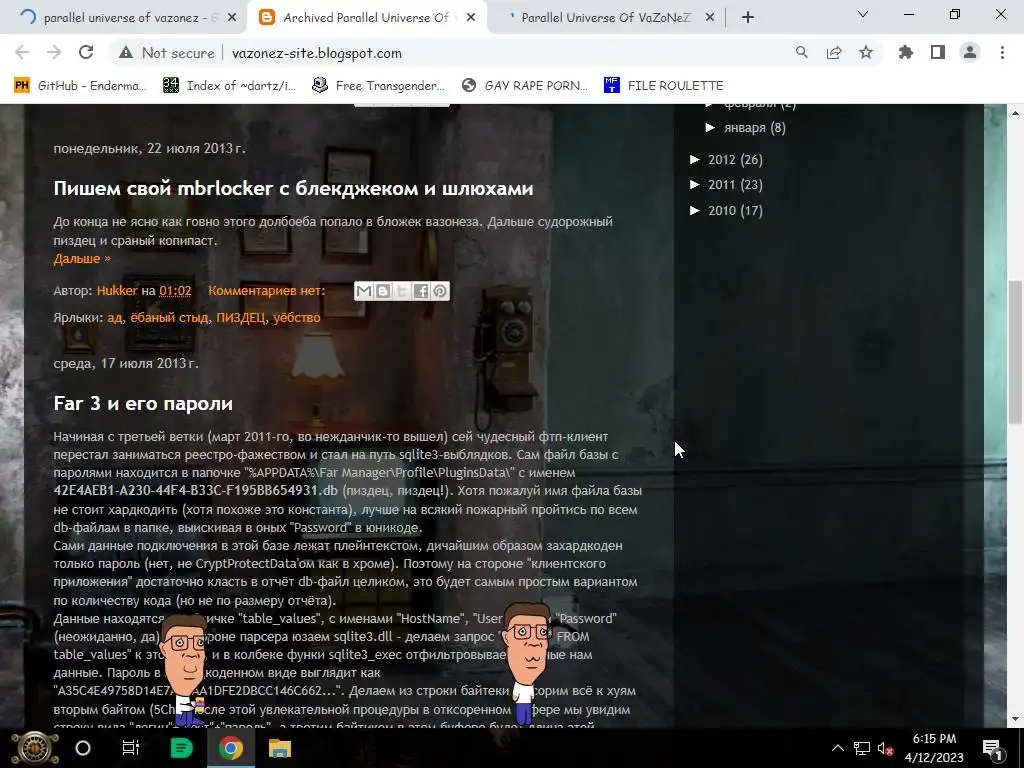Click the Chrome taskbar icon
This screenshot has height=768, width=1024.
(x=231, y=748)
